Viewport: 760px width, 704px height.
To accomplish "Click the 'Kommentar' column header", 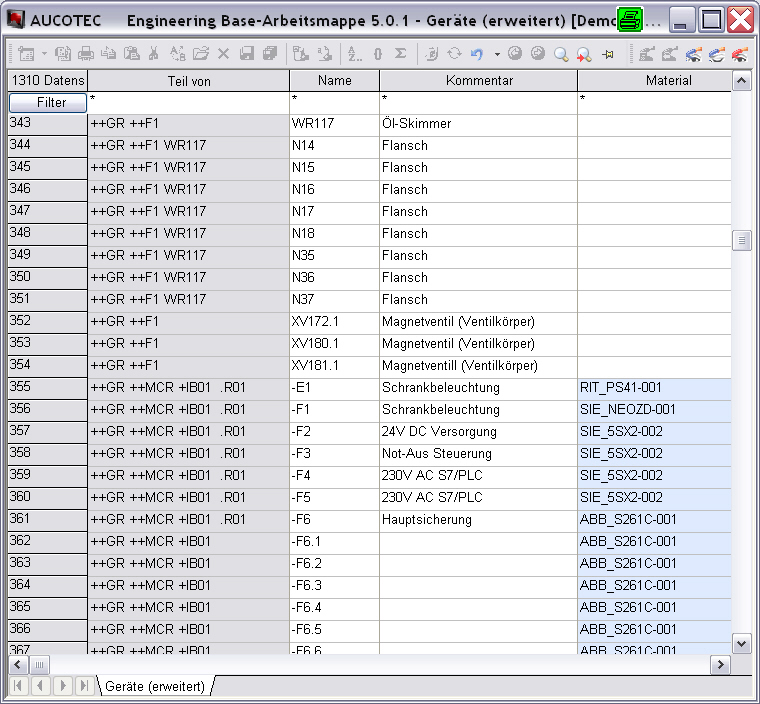I will 478,81.
